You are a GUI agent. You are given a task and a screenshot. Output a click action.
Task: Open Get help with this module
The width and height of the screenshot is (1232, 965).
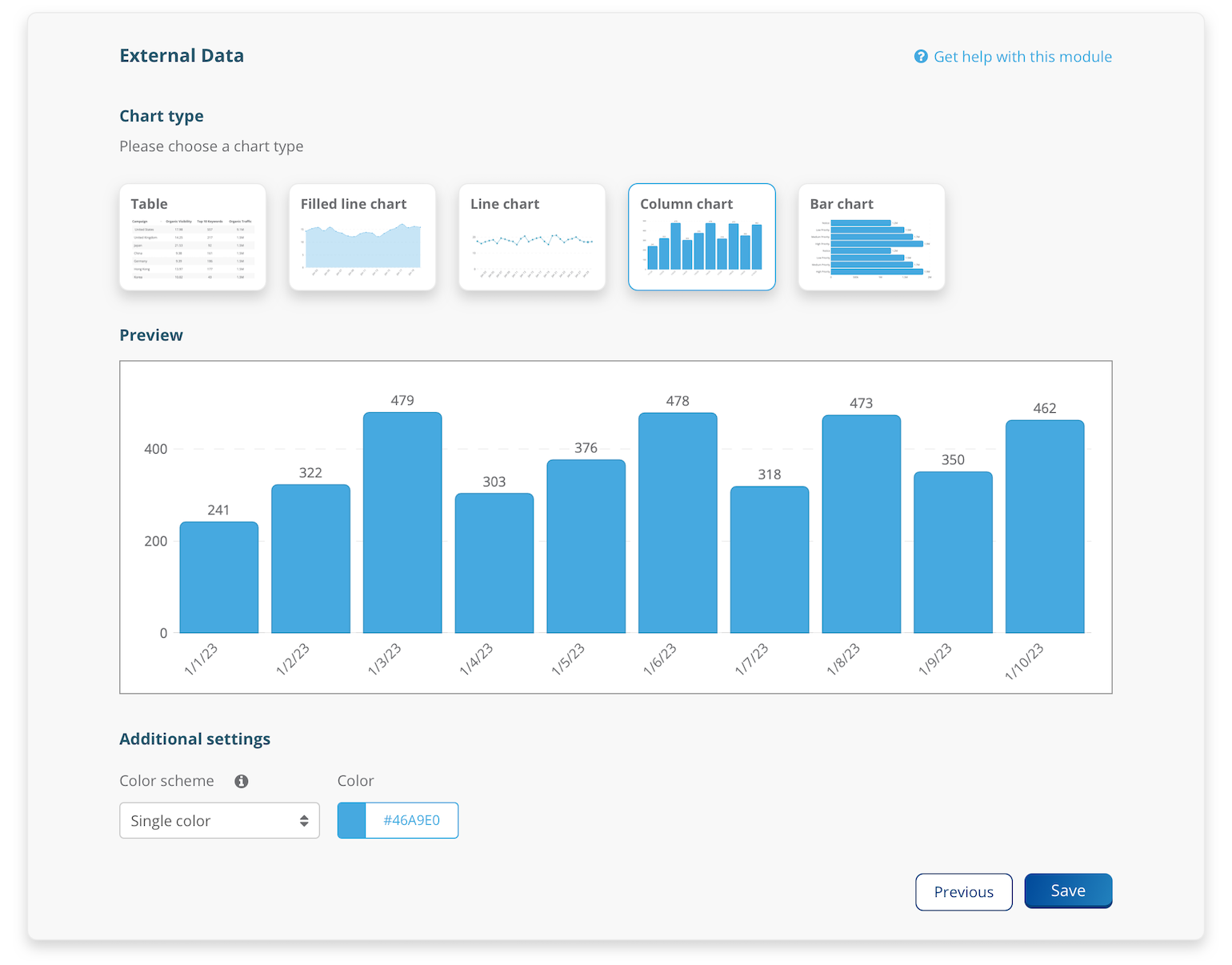point(1023,56)
